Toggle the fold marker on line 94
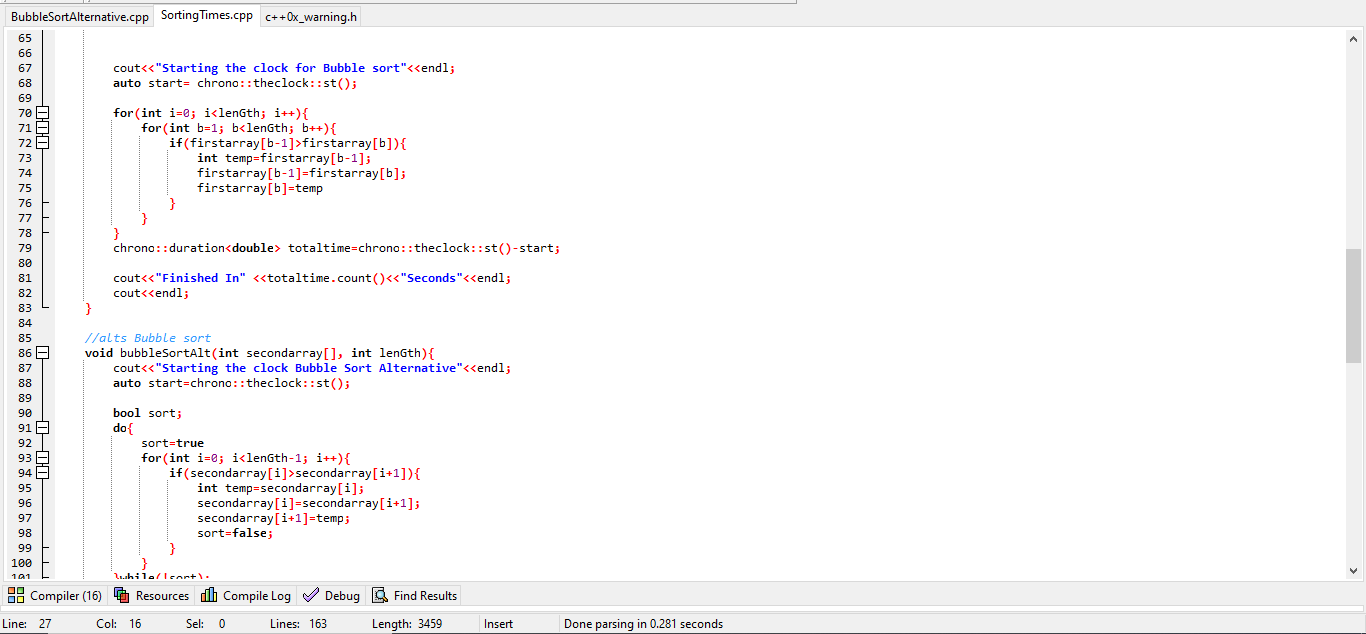The image size is (1366, 634). pyautogui.click(x=41, y=472)
